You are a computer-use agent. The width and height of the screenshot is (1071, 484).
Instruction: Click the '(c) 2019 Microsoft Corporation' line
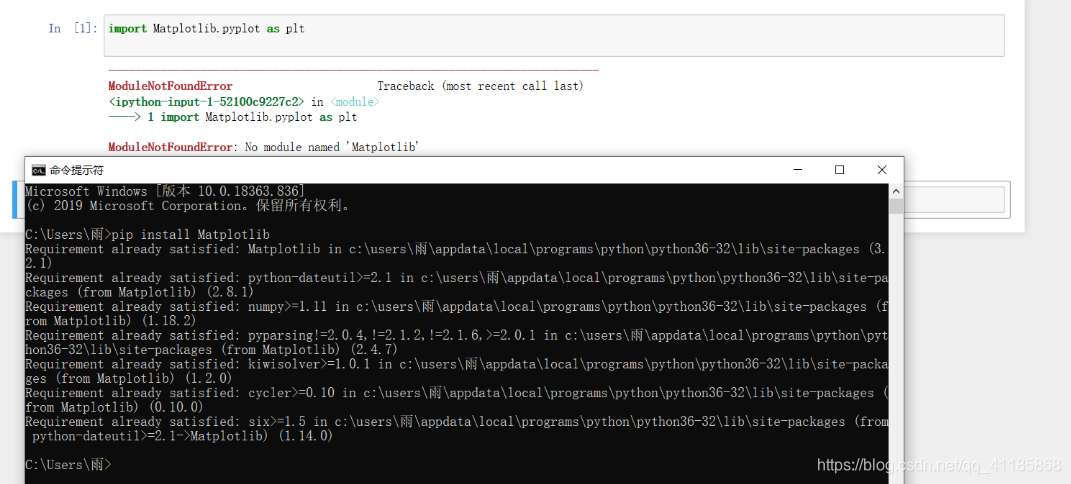click(188, 205)
